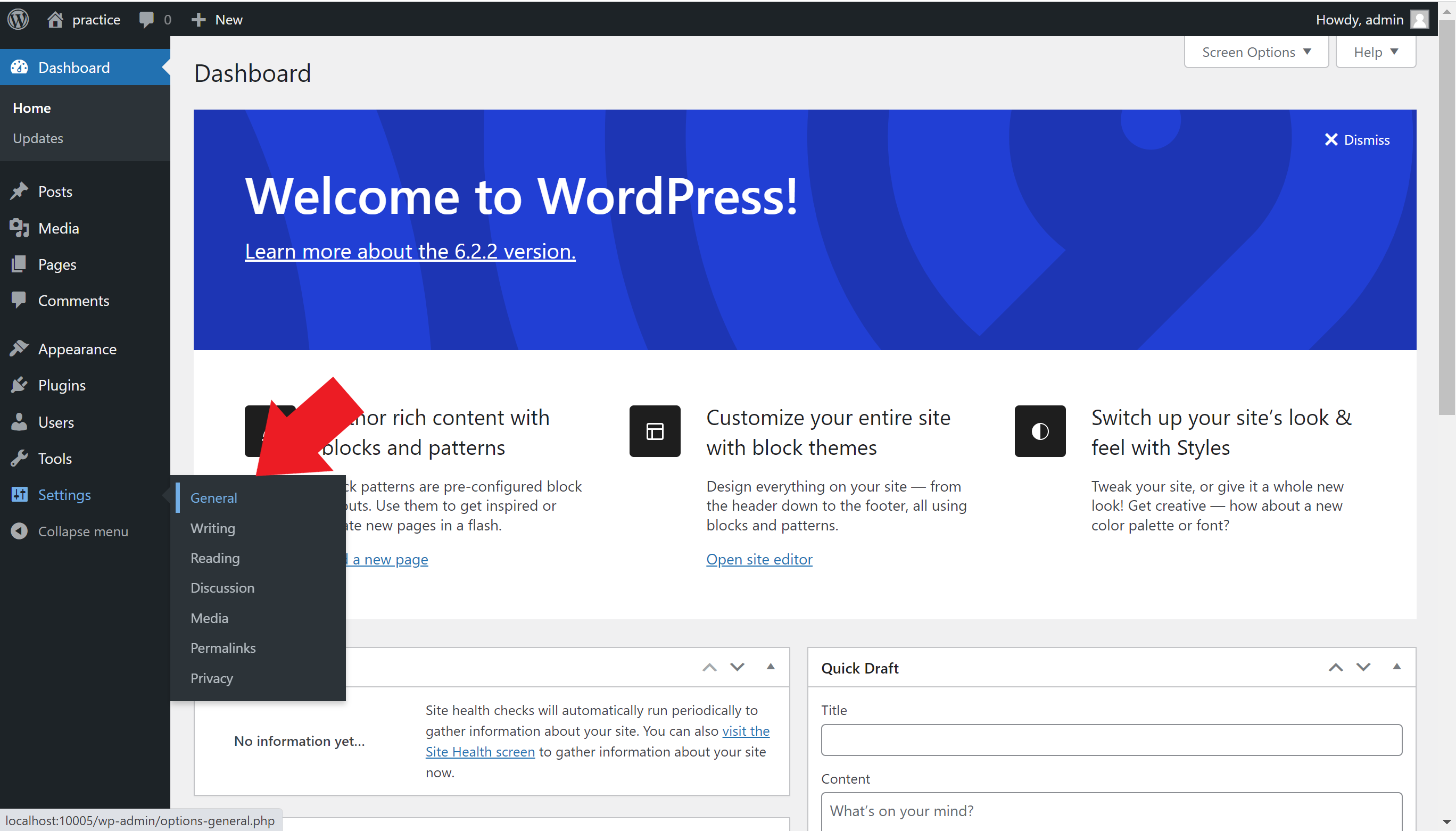
Task: Click the scrollbar down arrow
Action: click(1446, 822)
